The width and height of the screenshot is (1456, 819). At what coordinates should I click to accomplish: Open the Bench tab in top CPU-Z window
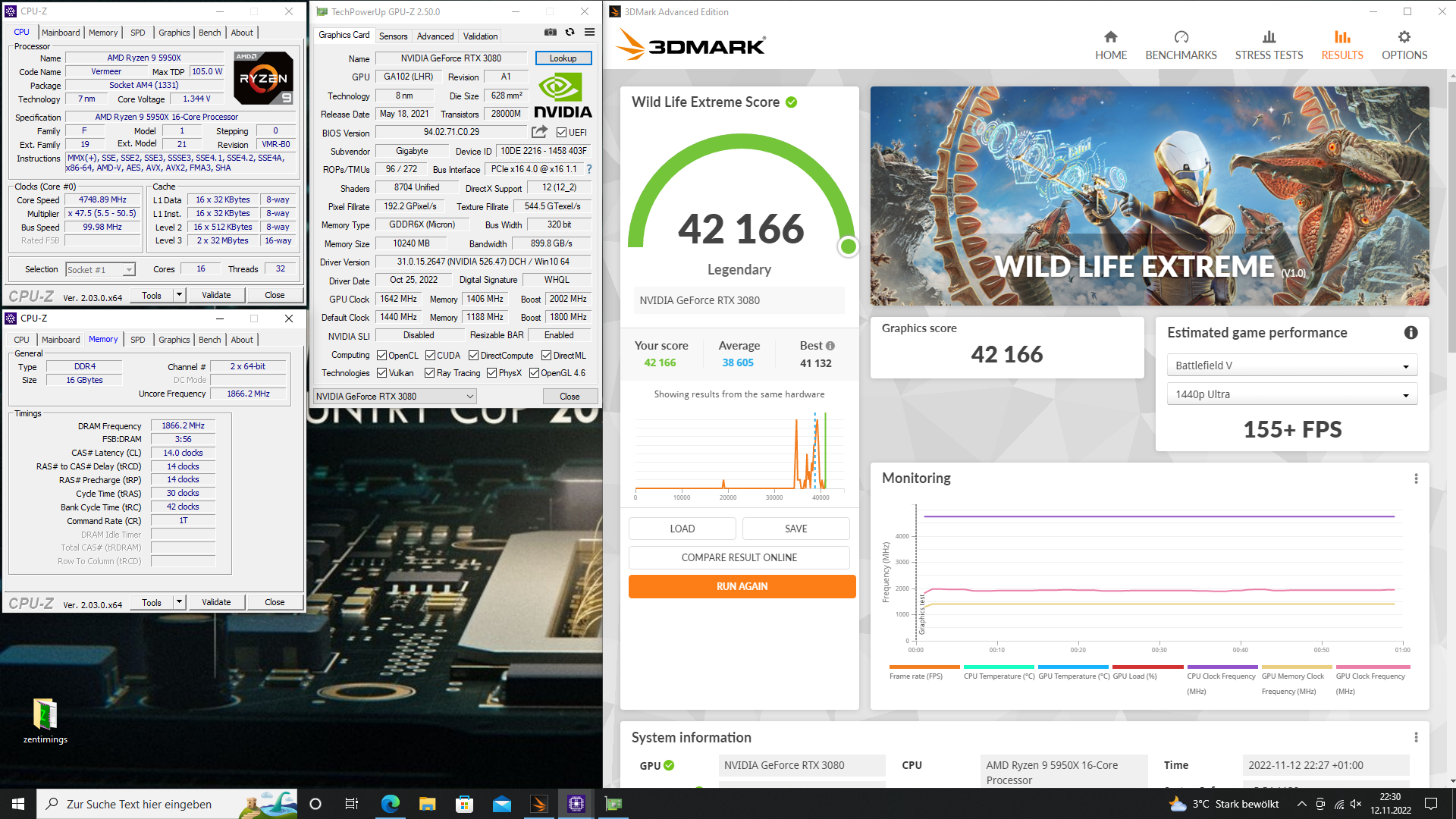[x=210, y=33]
